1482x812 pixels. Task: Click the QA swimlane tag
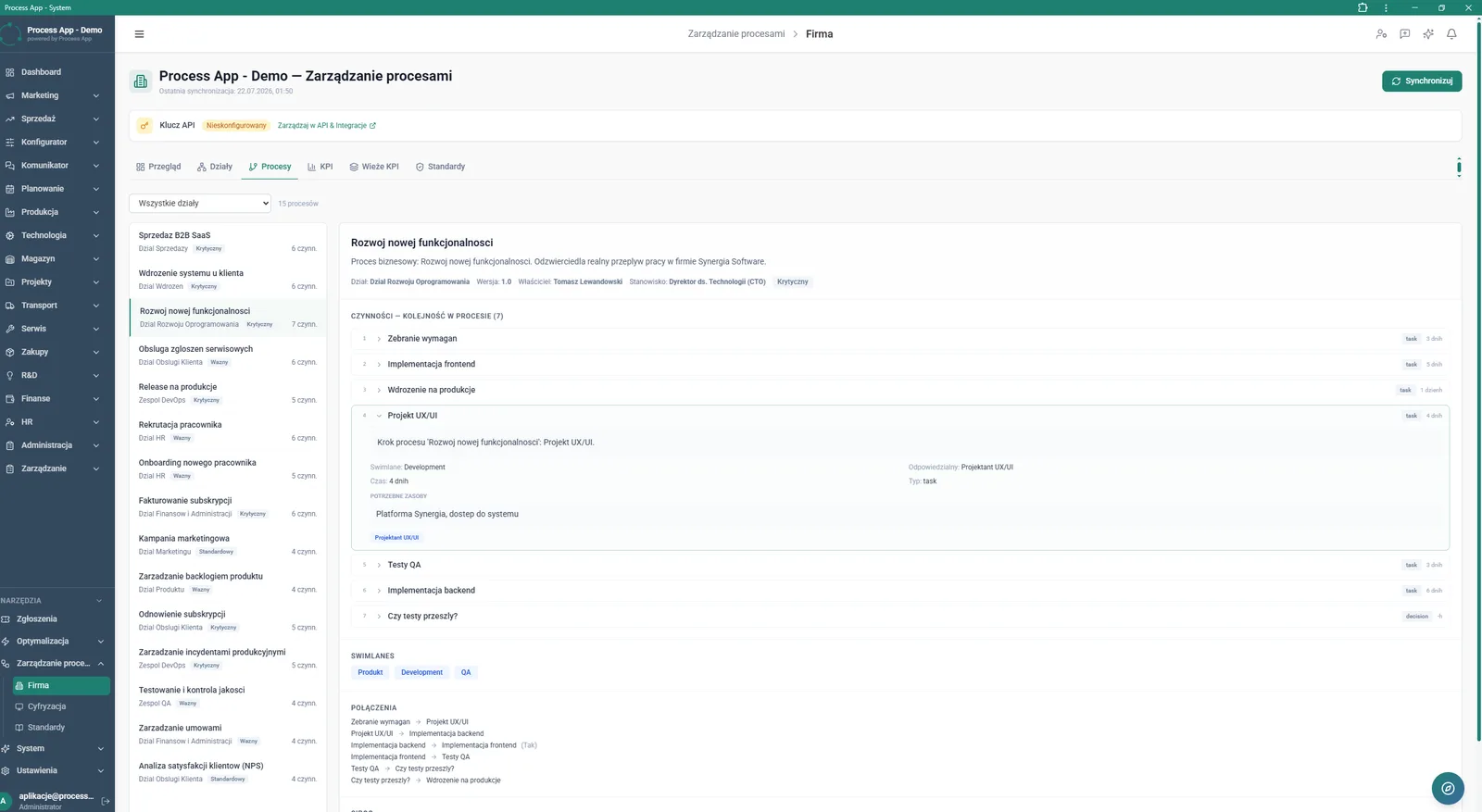pyautogui.click(x=466, y=673)
